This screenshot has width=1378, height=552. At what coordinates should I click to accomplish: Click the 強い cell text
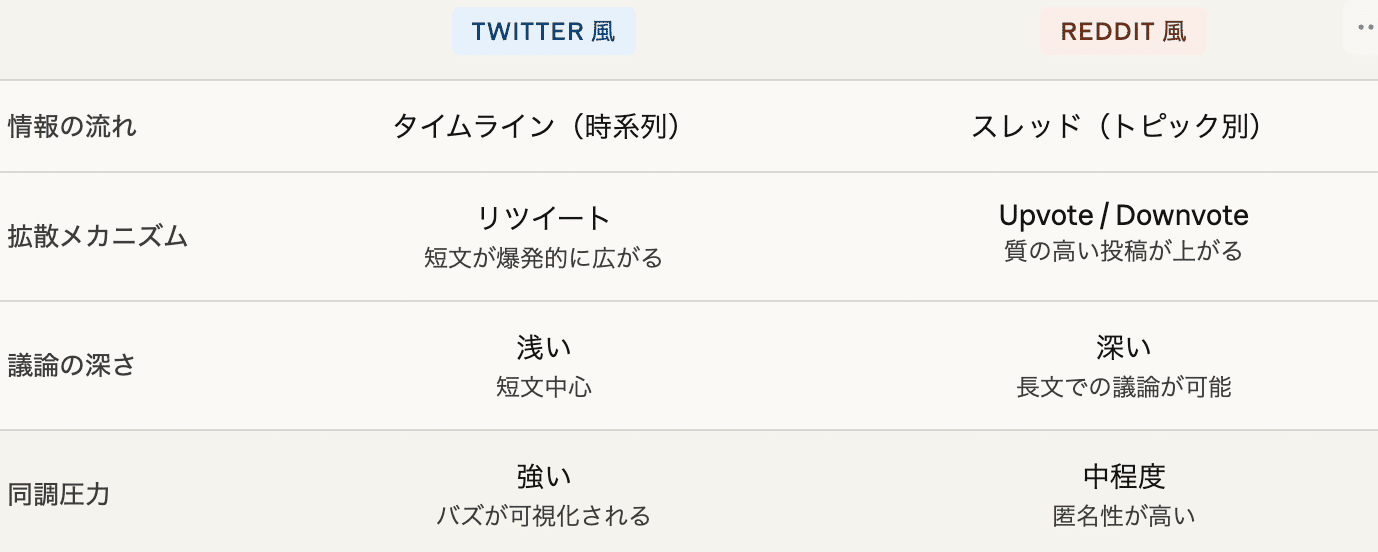pyautogui.click(x=543, y=477)
